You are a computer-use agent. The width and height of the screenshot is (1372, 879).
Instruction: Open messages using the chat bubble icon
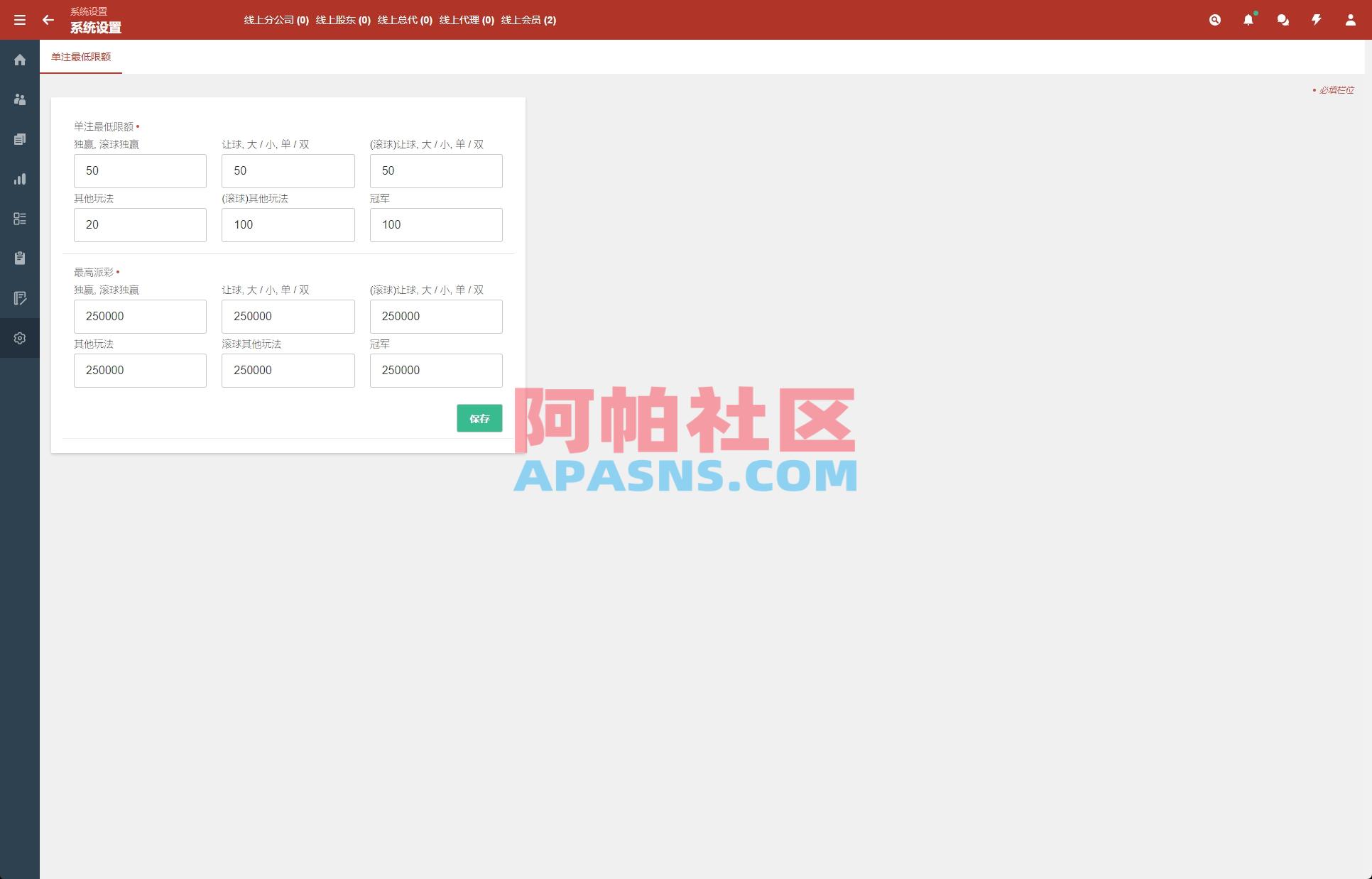(1282, 20)
